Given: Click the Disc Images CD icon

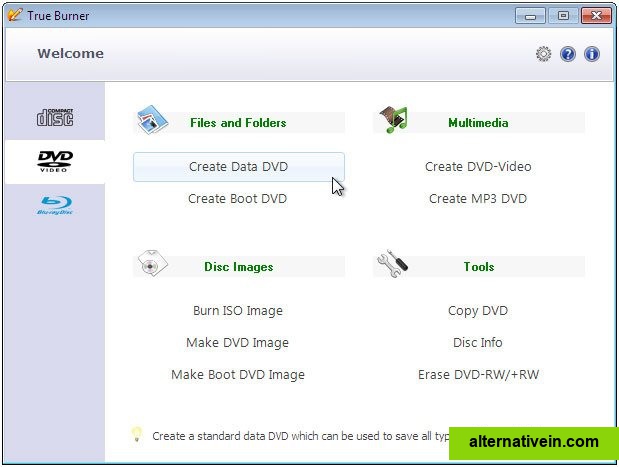Looking at the screenshot, I should (152, 263).
